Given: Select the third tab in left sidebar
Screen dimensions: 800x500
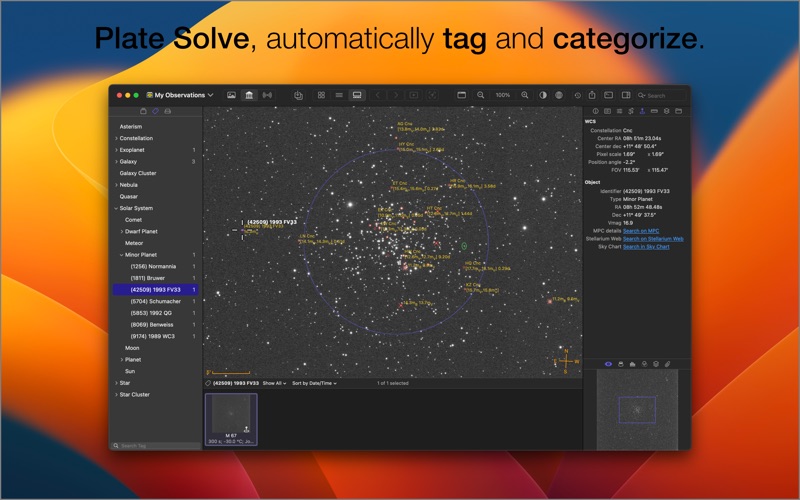Looking at the screenshot, I should tap(167, 111).
